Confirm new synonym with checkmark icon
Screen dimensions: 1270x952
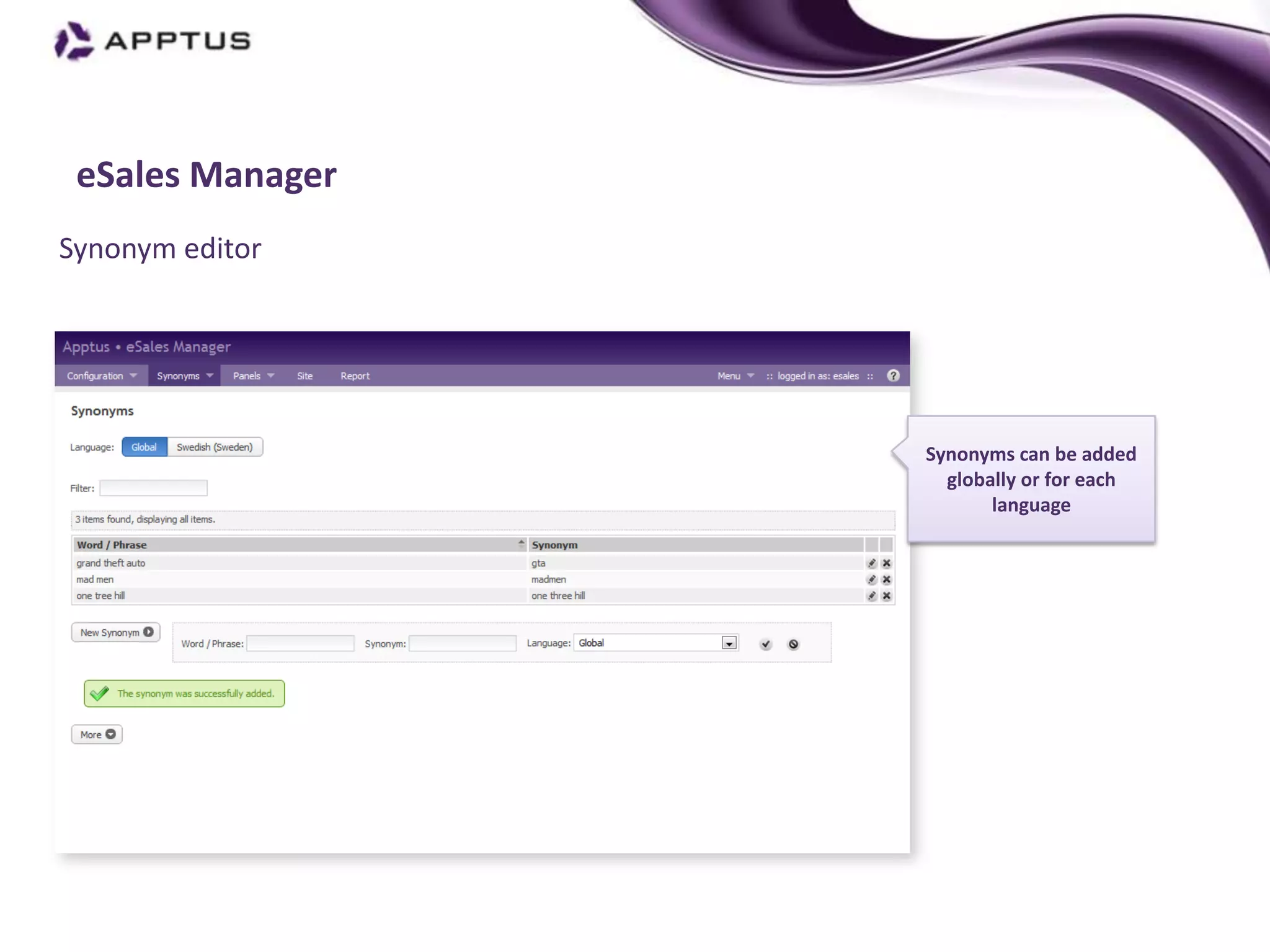tap(766, 644)
